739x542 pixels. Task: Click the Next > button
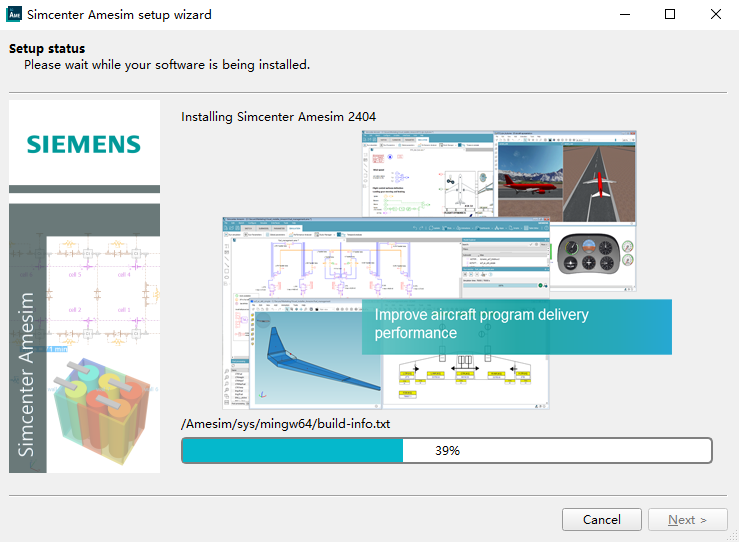point(687,520)
